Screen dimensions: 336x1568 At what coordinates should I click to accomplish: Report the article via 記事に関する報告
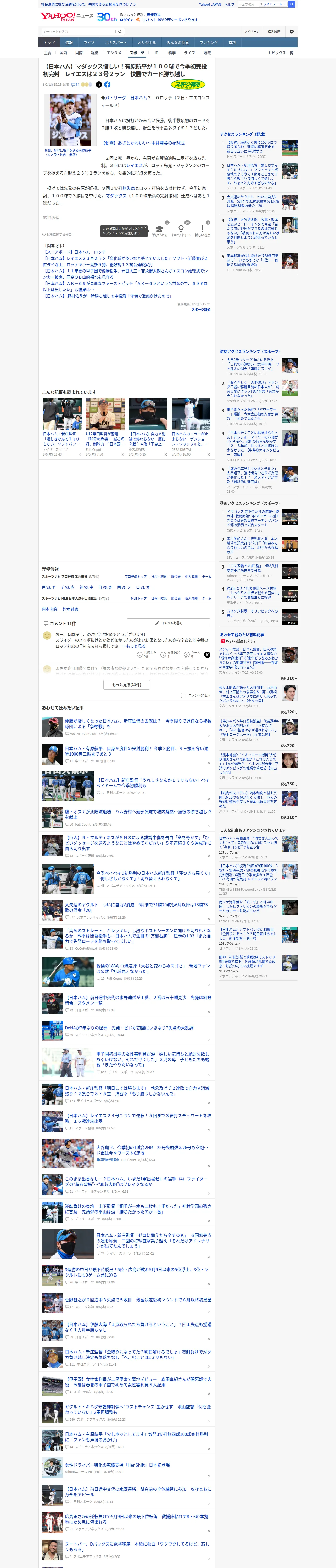click(57, 234)
